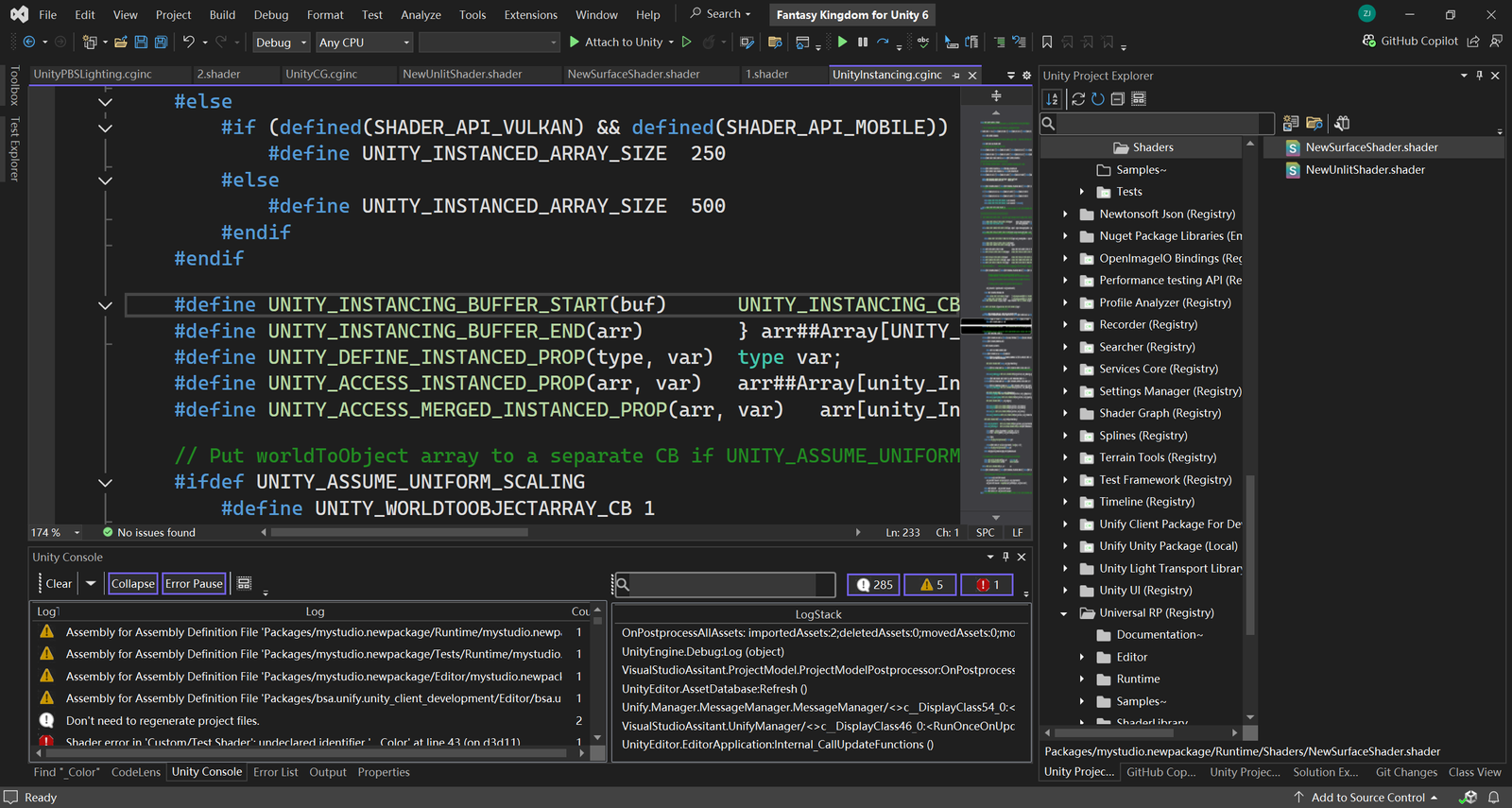Click the notifications bell in status bar
Image resolution: width=1512 pixels, height=808 pixels.
(1494, 798)
